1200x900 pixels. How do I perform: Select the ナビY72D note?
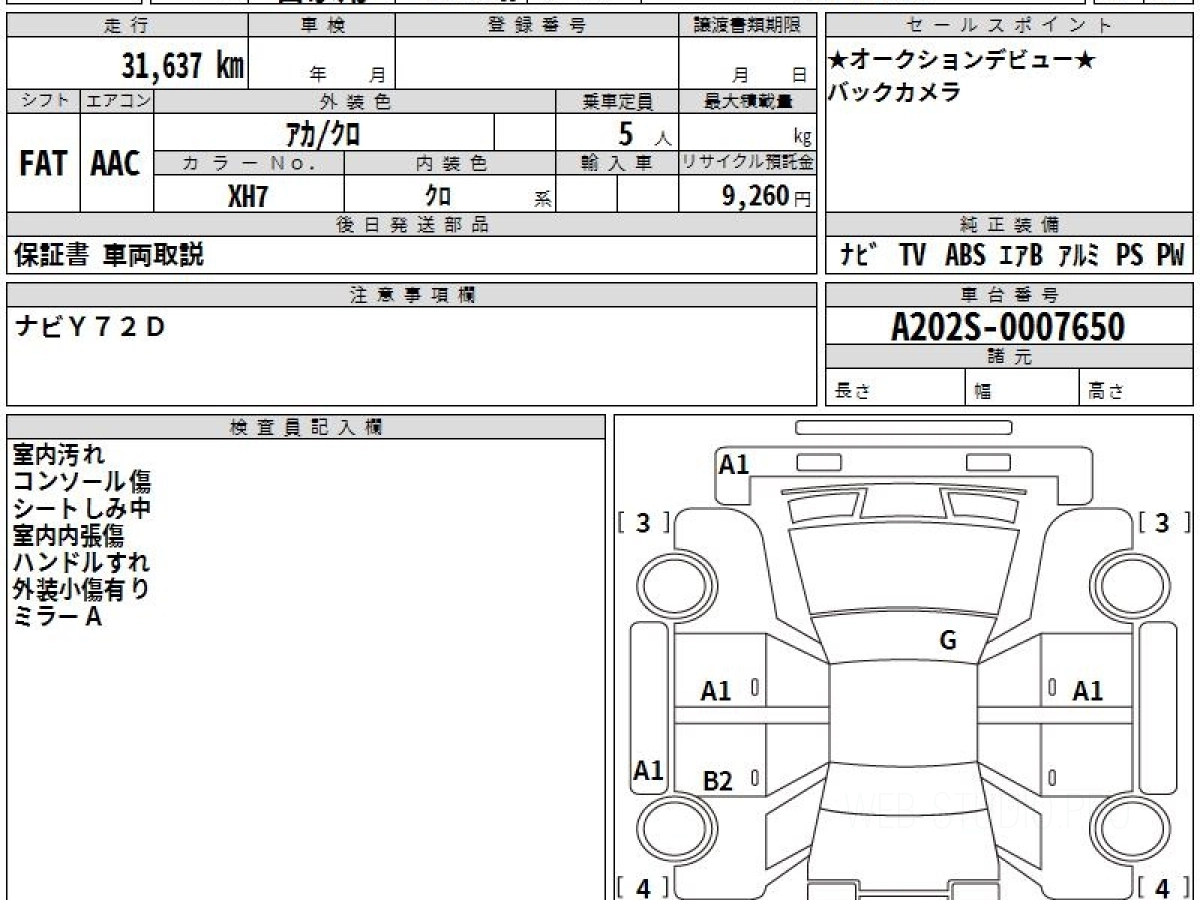tap(90, 327)
